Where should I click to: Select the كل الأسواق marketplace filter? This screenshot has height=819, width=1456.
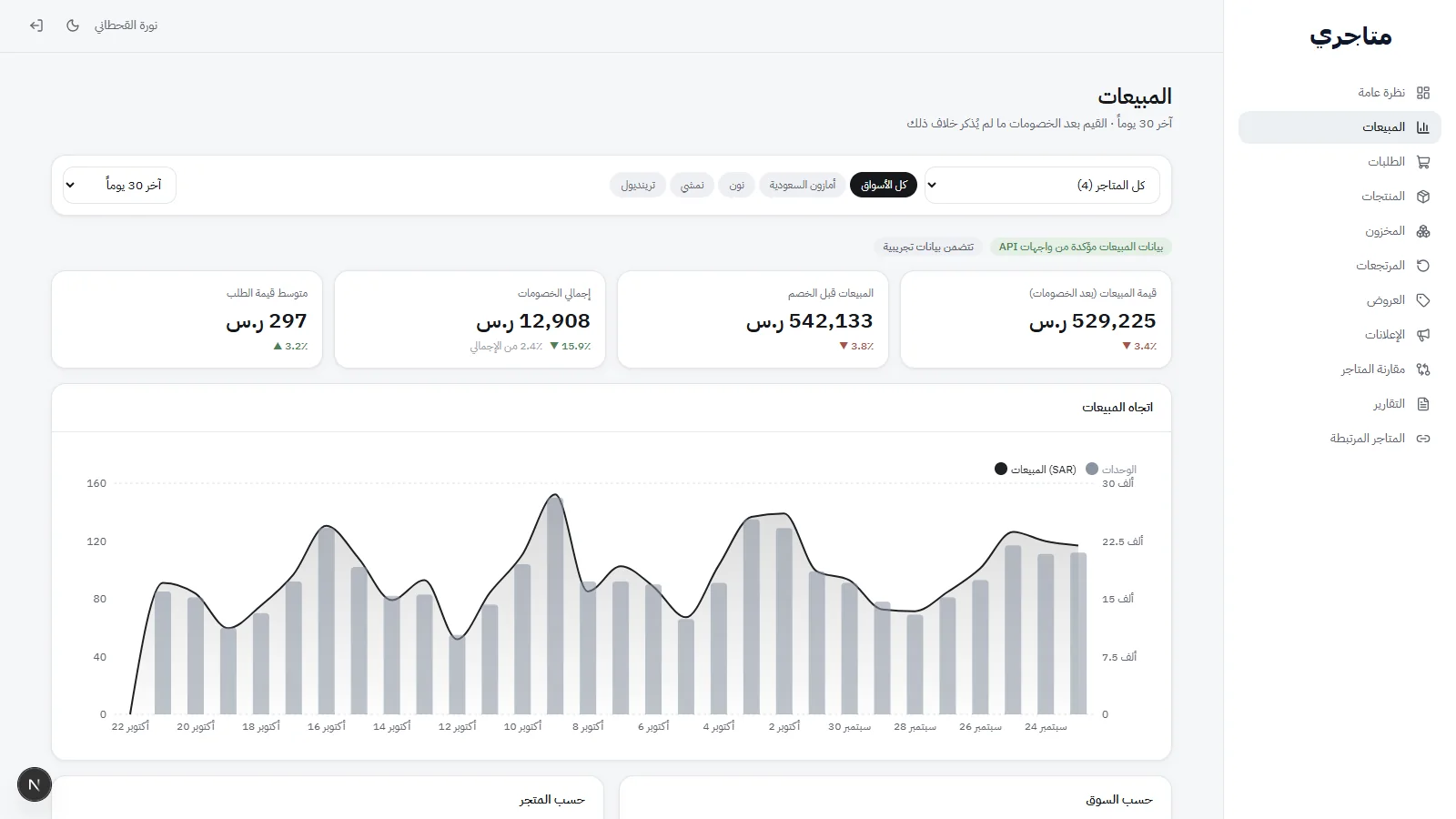(x=884, y=185)
